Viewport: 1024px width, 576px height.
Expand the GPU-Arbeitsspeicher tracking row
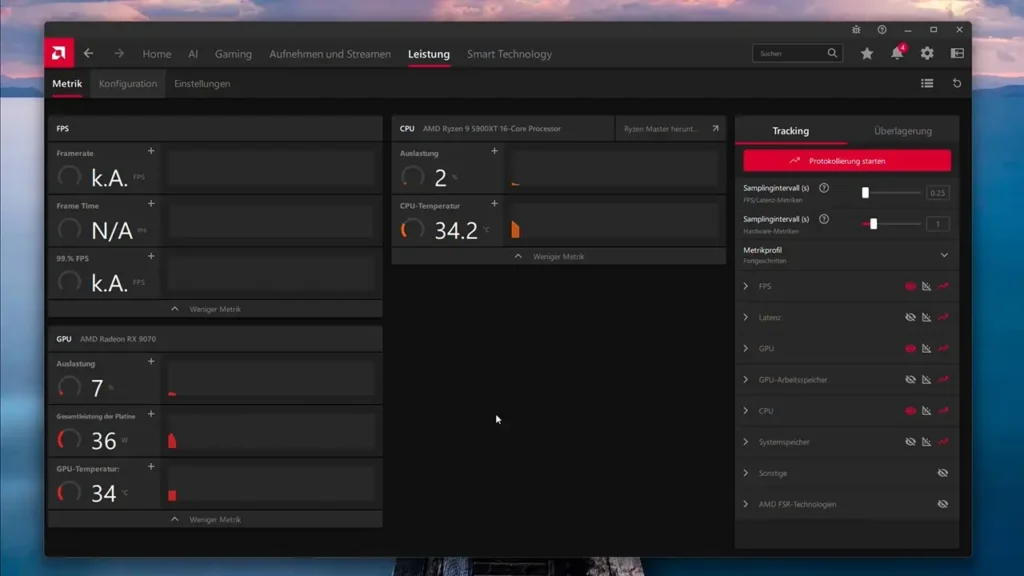[x=745, y=379]
